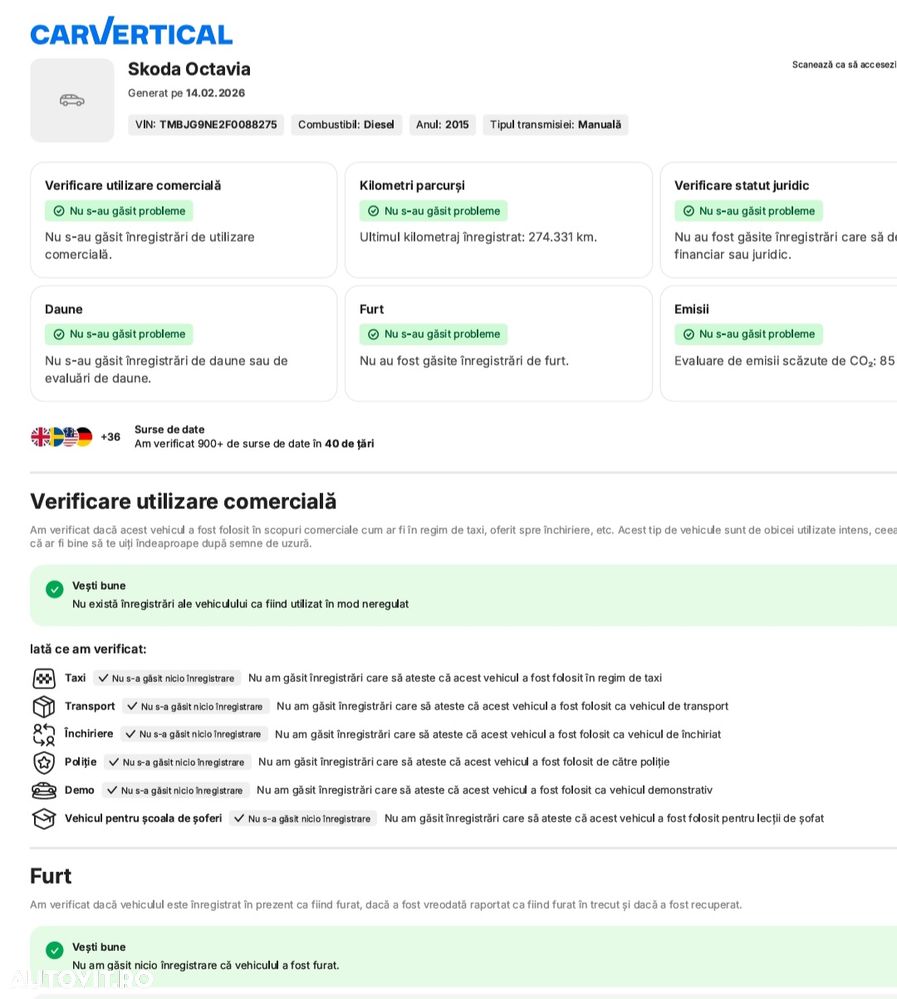This screenshot has width=897, height=999.
Task: Click Închiriere row 'Nu s-a găsit nicio înregistrare' badge
Action: point(194,734)
